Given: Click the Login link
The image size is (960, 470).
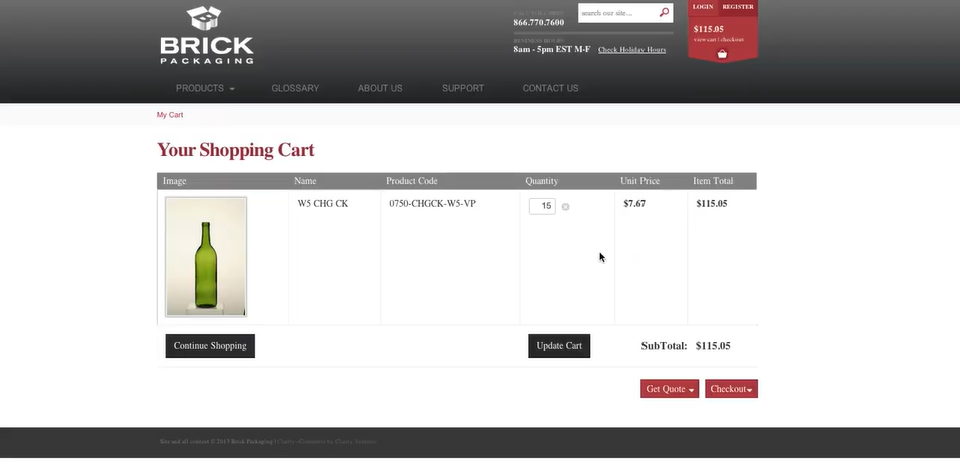Looking at the screenshot, I should click(x=703, y=7).
